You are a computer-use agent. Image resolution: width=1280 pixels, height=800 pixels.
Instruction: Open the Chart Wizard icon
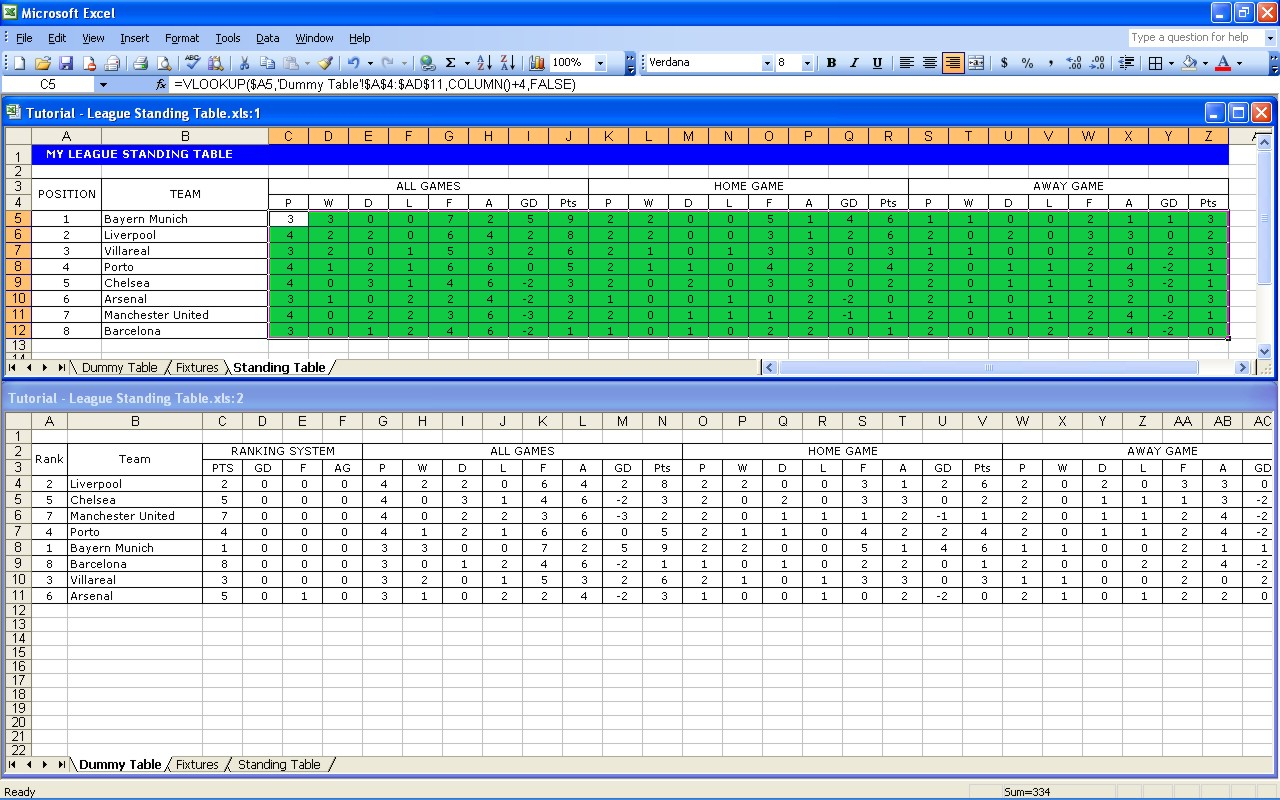pos(537,63)
